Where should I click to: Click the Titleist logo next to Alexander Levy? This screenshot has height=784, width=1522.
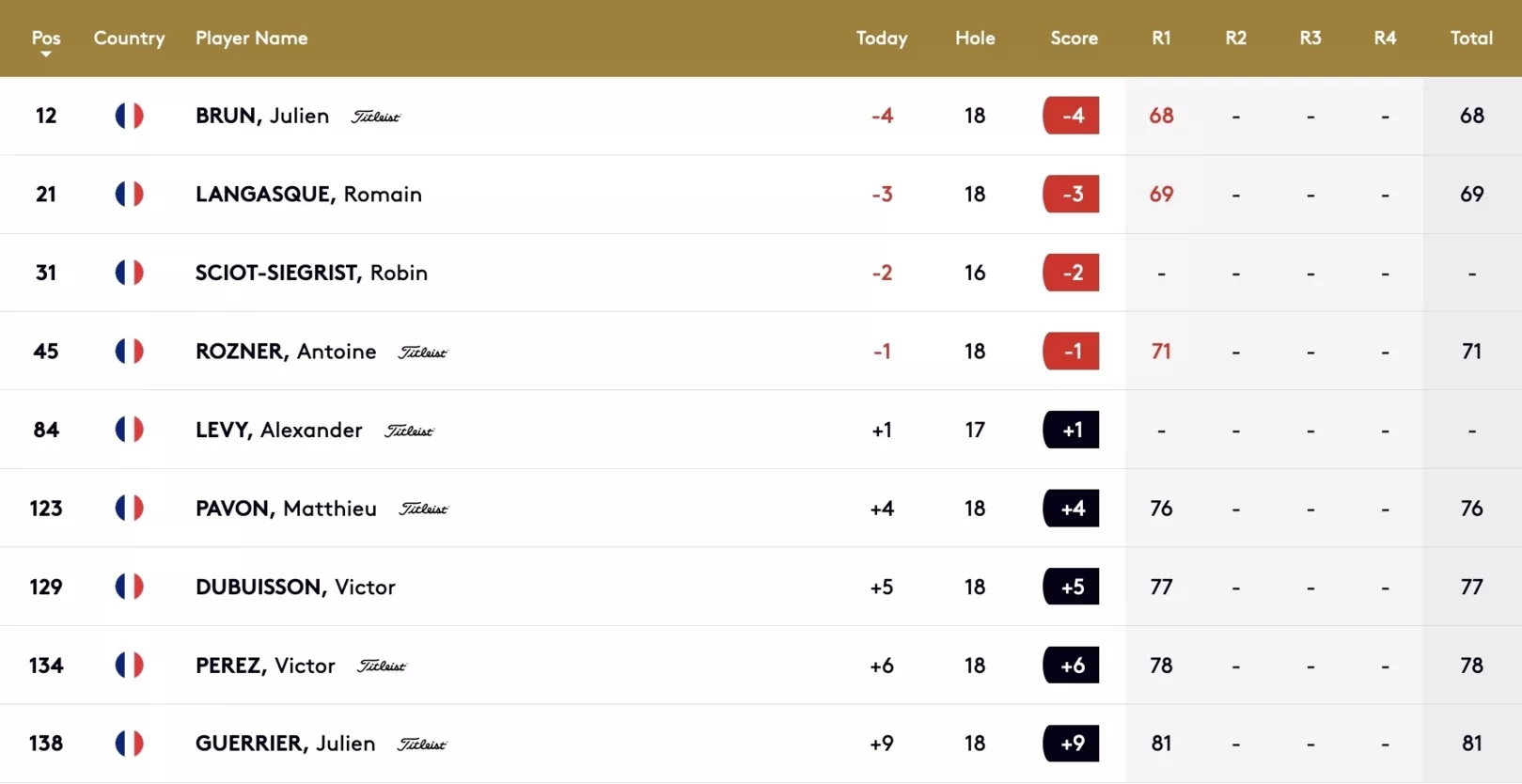point(409,431)
